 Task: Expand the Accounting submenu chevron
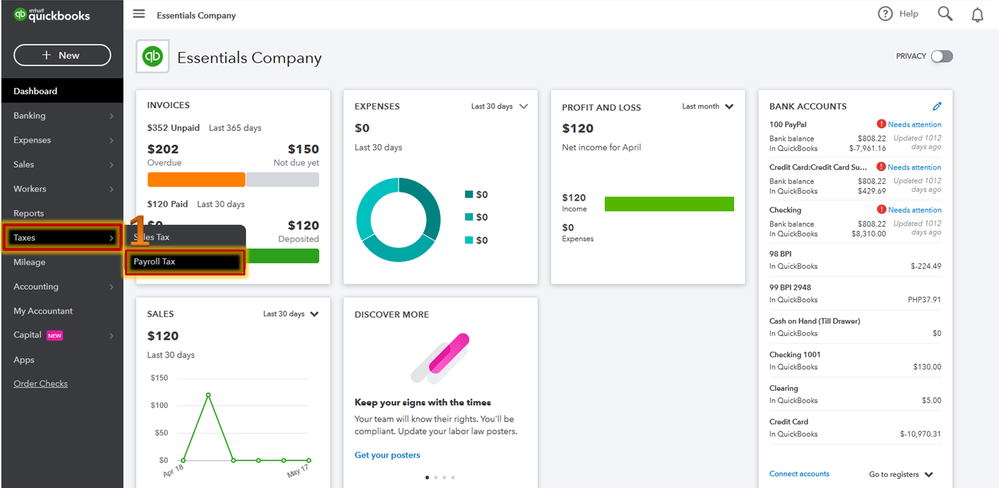coord(111,287)
